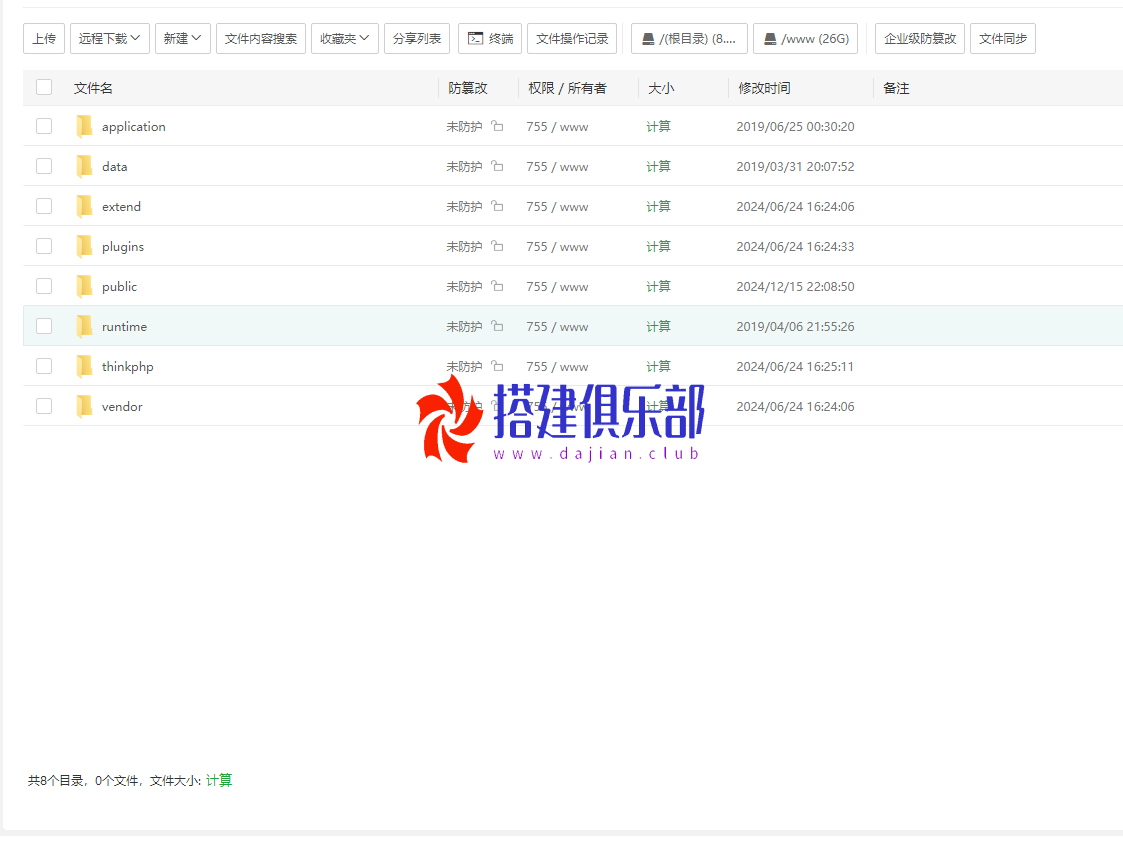
Task: Click the lock icon for application row
Action: 497,126
